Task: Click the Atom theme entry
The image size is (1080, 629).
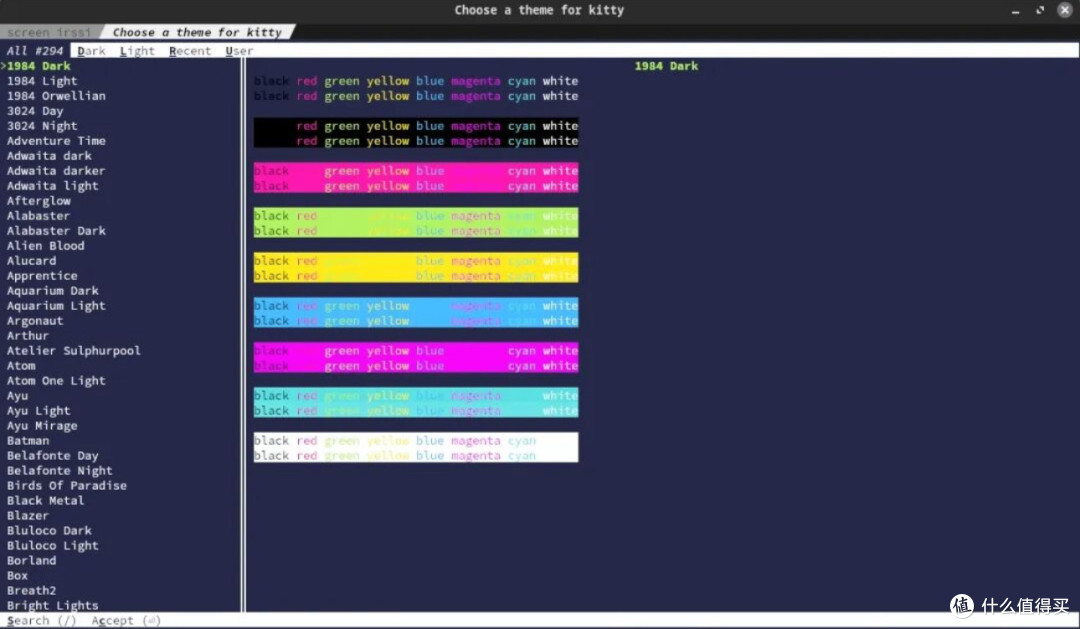Action: point(21,366)
